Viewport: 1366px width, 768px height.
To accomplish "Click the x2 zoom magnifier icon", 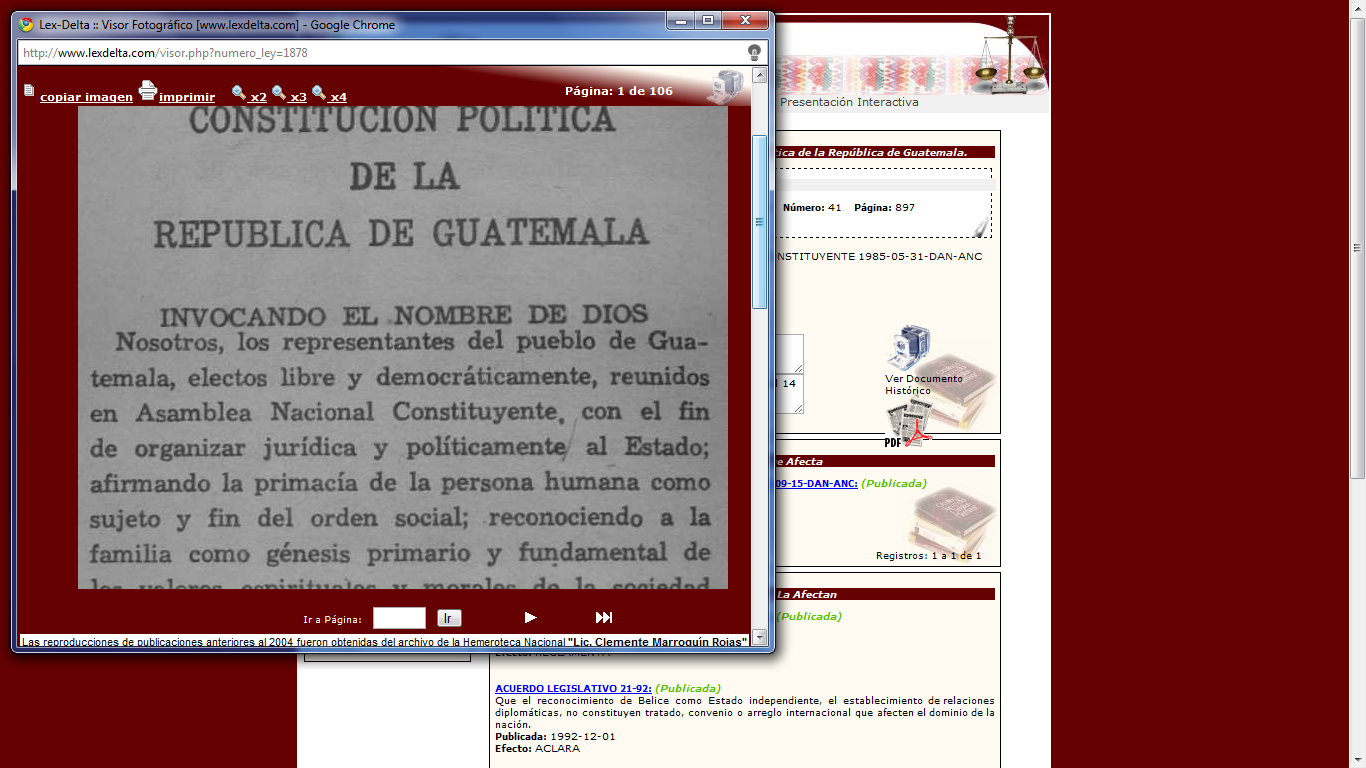I will pos(239,93).
